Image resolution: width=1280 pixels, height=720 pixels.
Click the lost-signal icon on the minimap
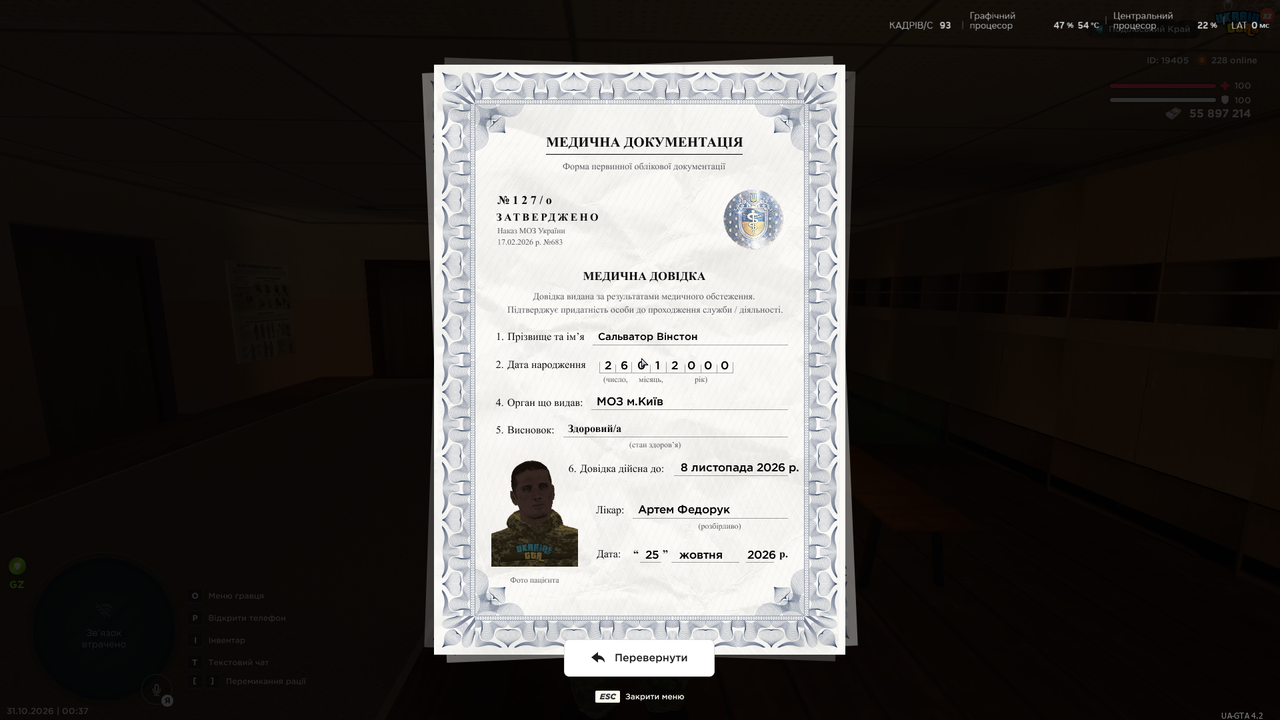coord(104,610)
